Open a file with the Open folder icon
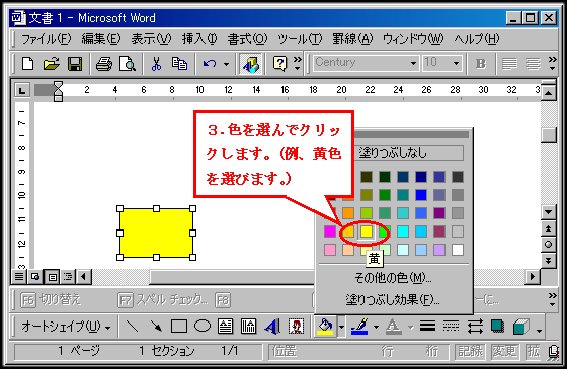Screen dimensions: 567x369 point(51,64)
